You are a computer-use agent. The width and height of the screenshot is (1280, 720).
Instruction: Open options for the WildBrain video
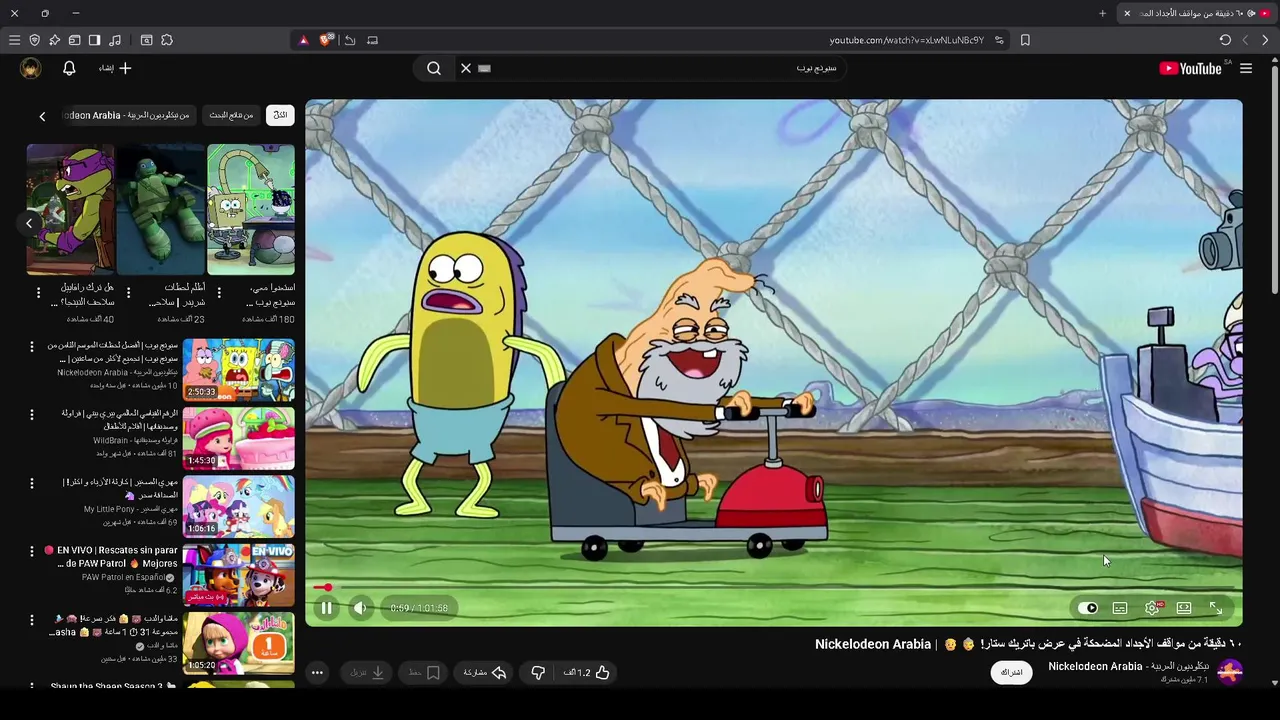coord(31,415)
